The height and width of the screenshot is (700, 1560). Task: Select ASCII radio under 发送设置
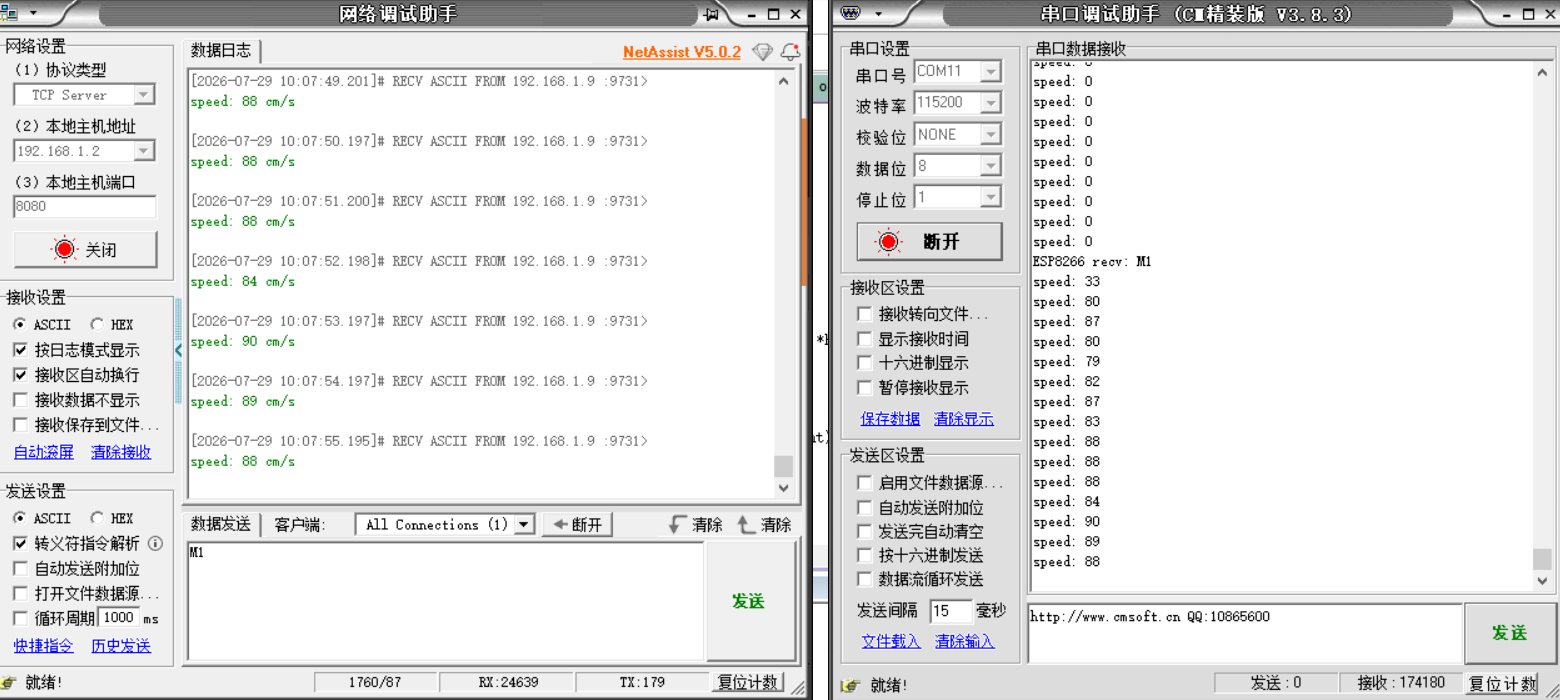20,519
